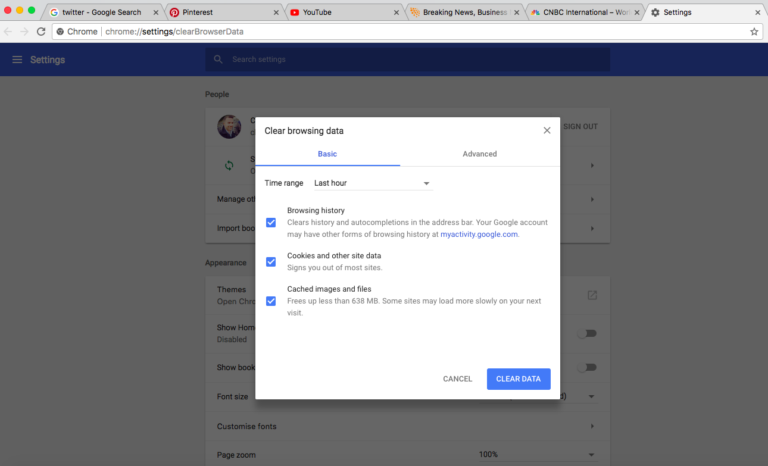Image resolution: width=768 pixels, height=466 pixels.
Task: Switch to the Advanced tab
Action: [x=479, y=154]
